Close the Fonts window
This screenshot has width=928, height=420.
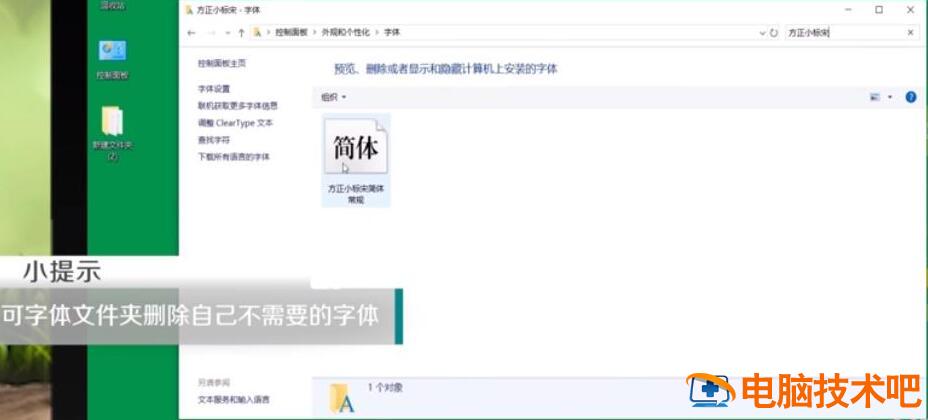(x=910, y=10)
